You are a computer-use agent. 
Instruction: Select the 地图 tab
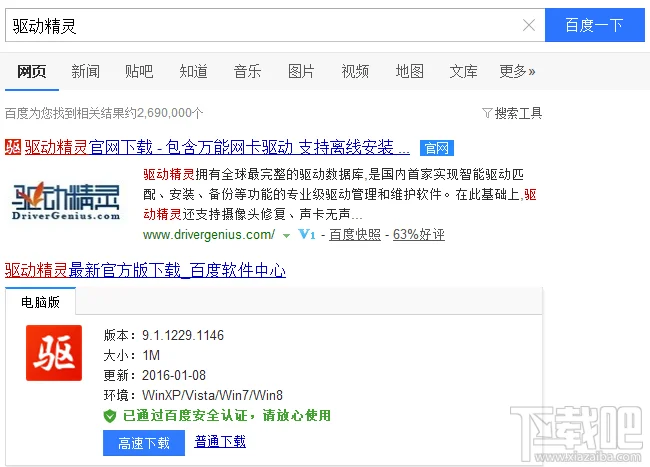[410, 72]
